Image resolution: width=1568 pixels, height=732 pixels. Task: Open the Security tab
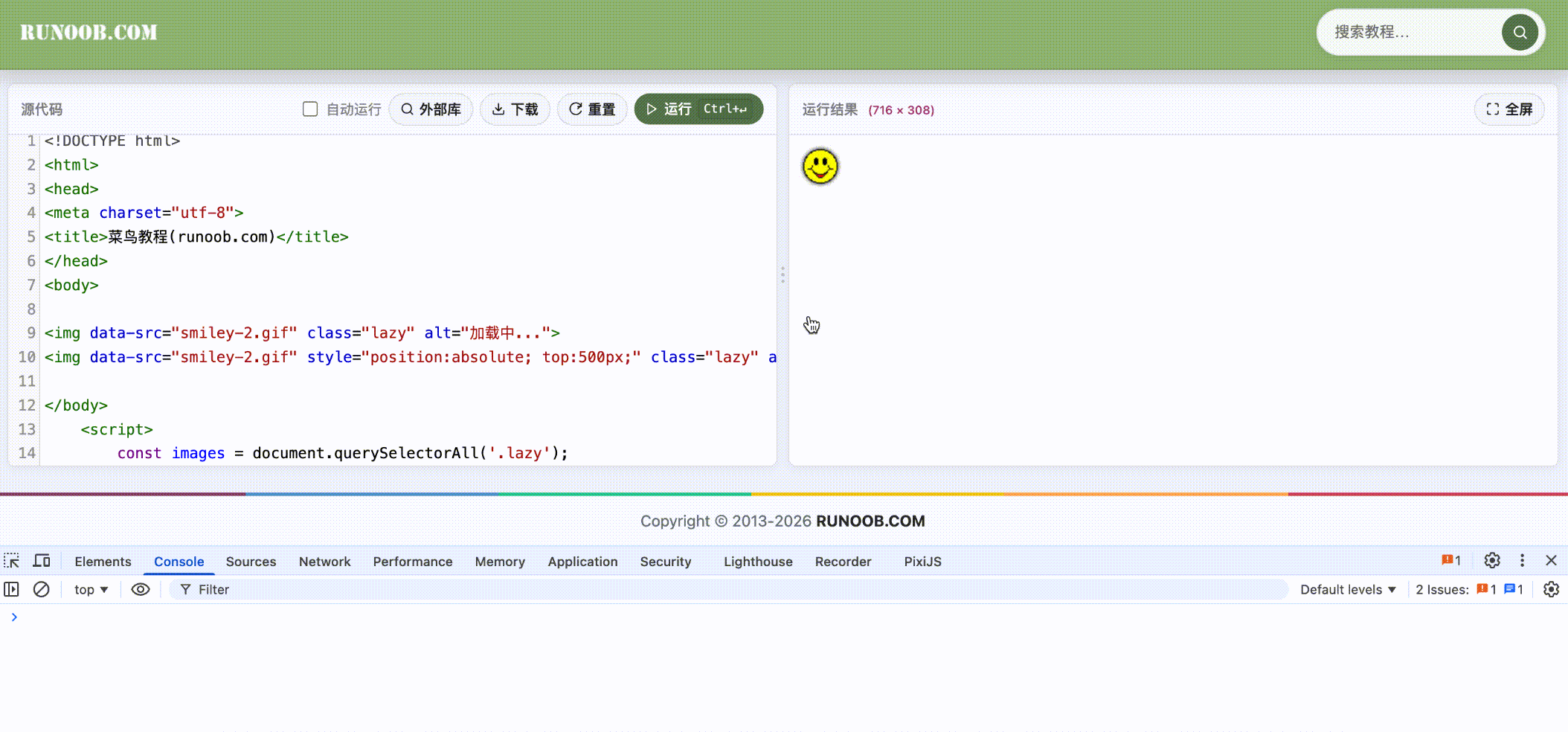(x=666, y=562)
